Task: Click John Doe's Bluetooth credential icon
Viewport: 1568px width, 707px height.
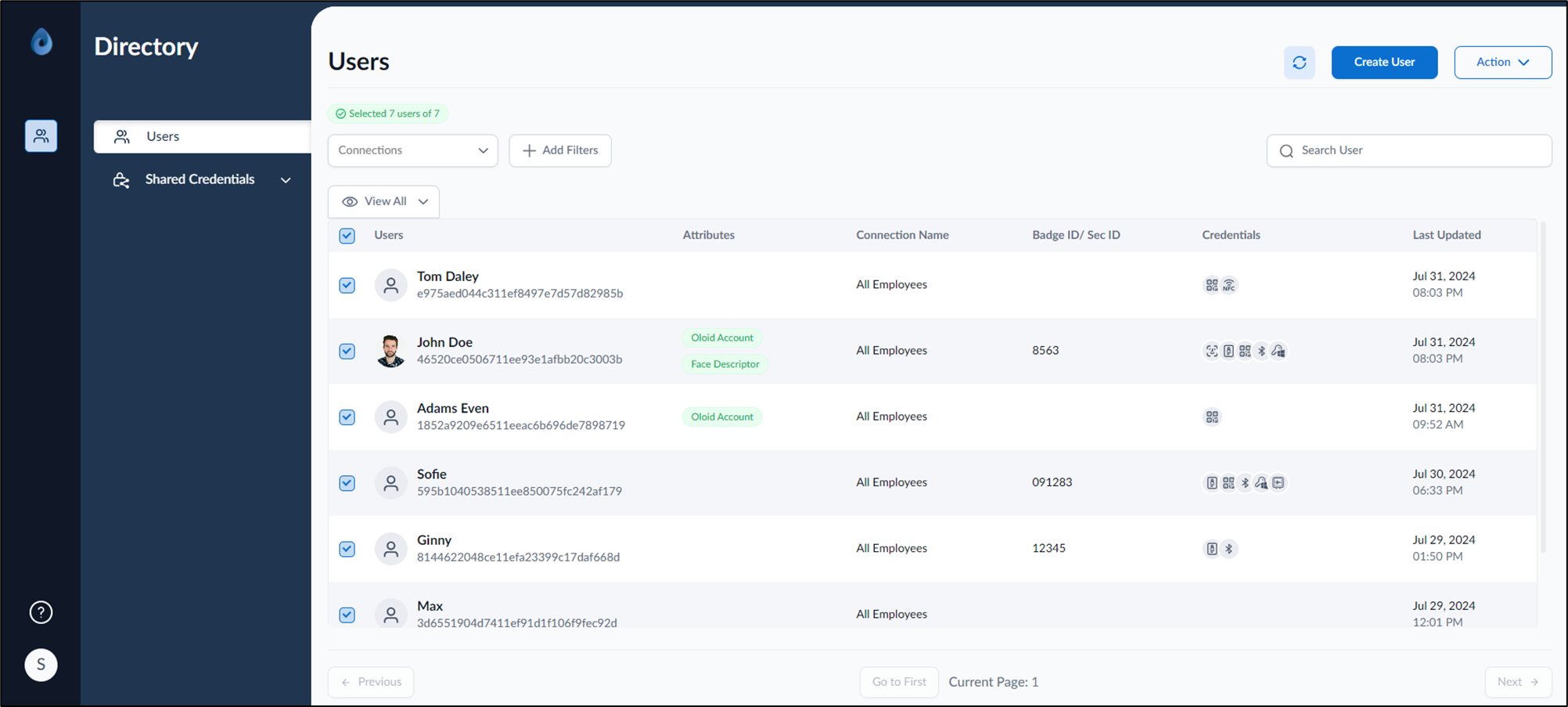Action: (x=1261, y=351)
